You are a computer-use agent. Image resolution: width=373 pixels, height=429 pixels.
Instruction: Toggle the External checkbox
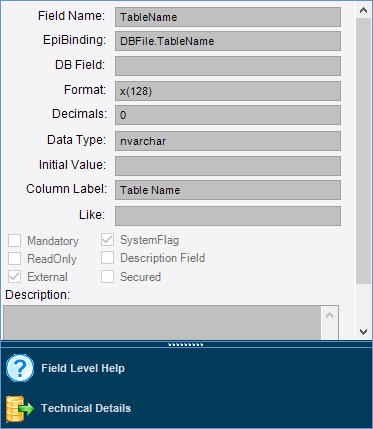15,277
